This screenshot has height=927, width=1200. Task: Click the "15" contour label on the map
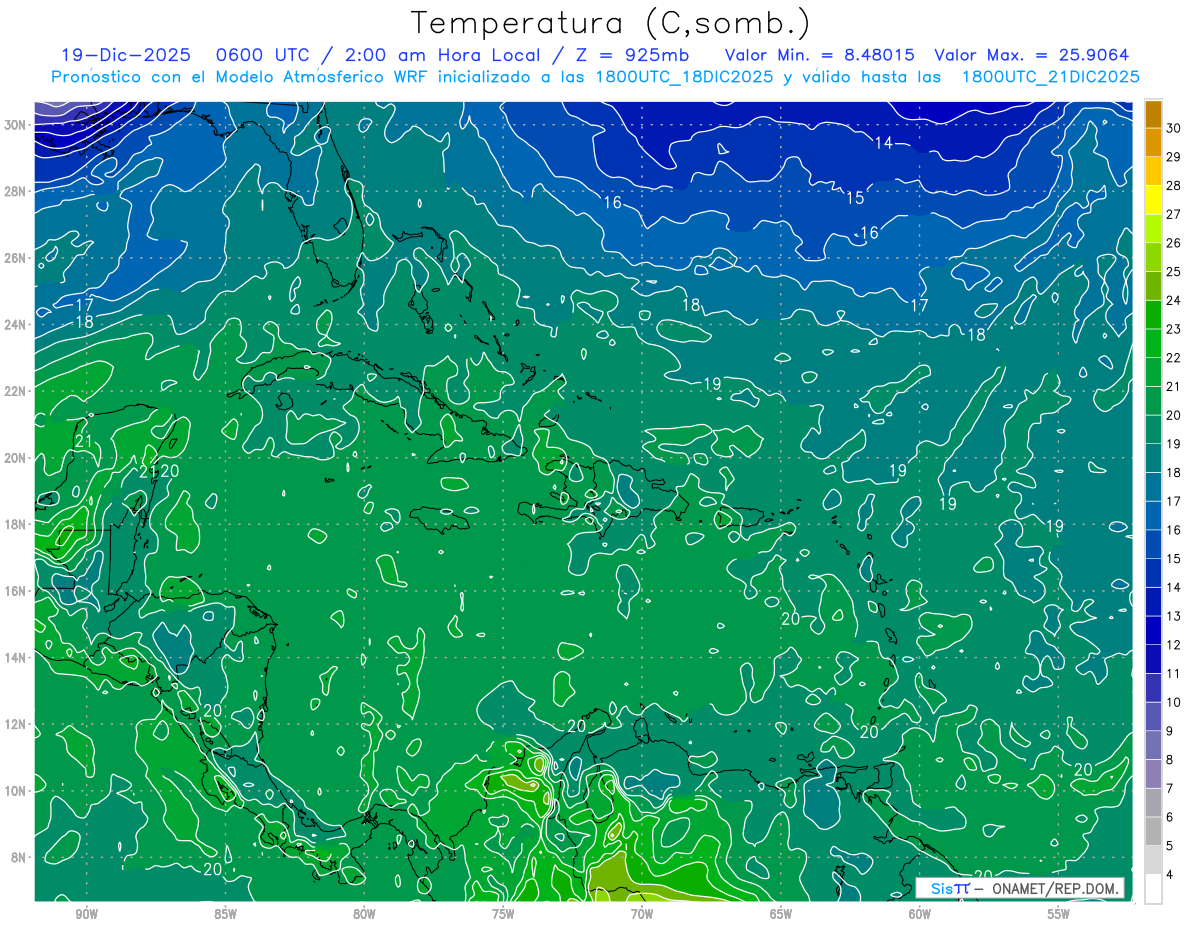pyautogui.click(x=855, y=198)
